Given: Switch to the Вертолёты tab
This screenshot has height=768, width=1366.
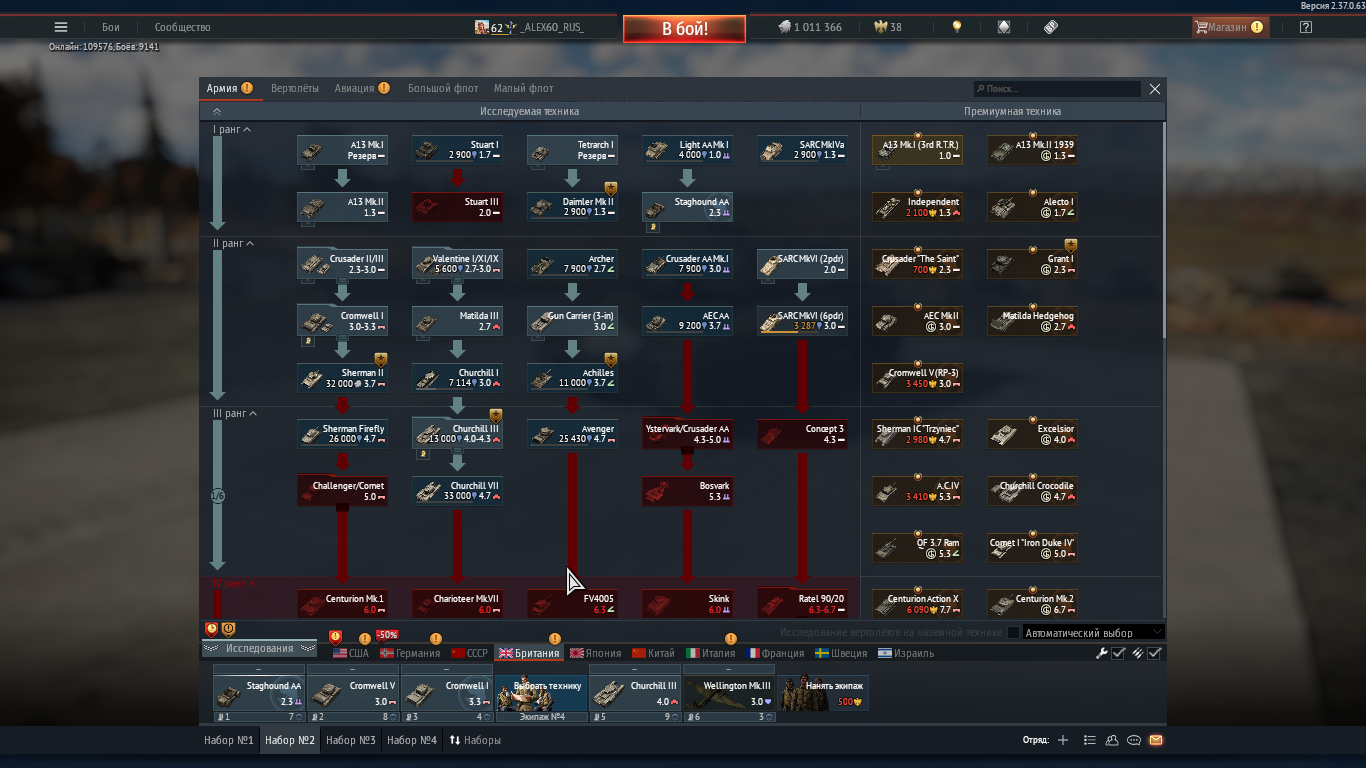Looking at the screenshot, I should coord(295,88).
